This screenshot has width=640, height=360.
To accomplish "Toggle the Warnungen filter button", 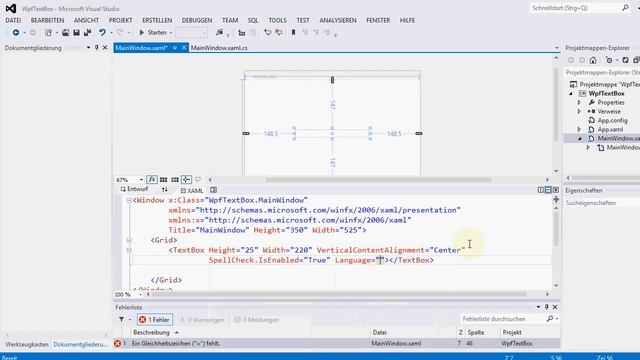I will pos(202,320).
